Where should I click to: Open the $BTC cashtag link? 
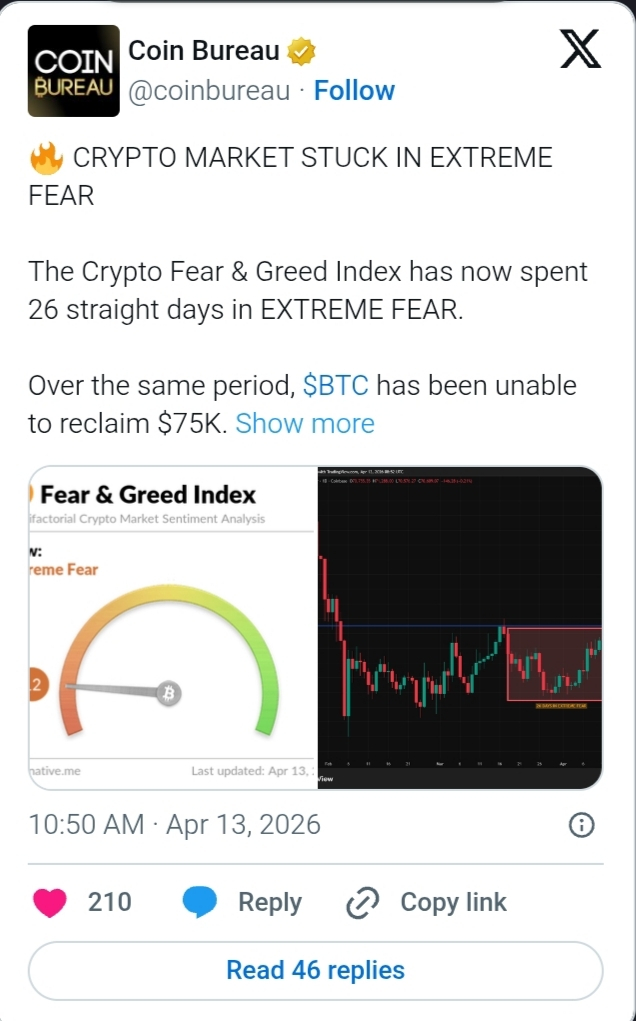(x=335, y=386)
